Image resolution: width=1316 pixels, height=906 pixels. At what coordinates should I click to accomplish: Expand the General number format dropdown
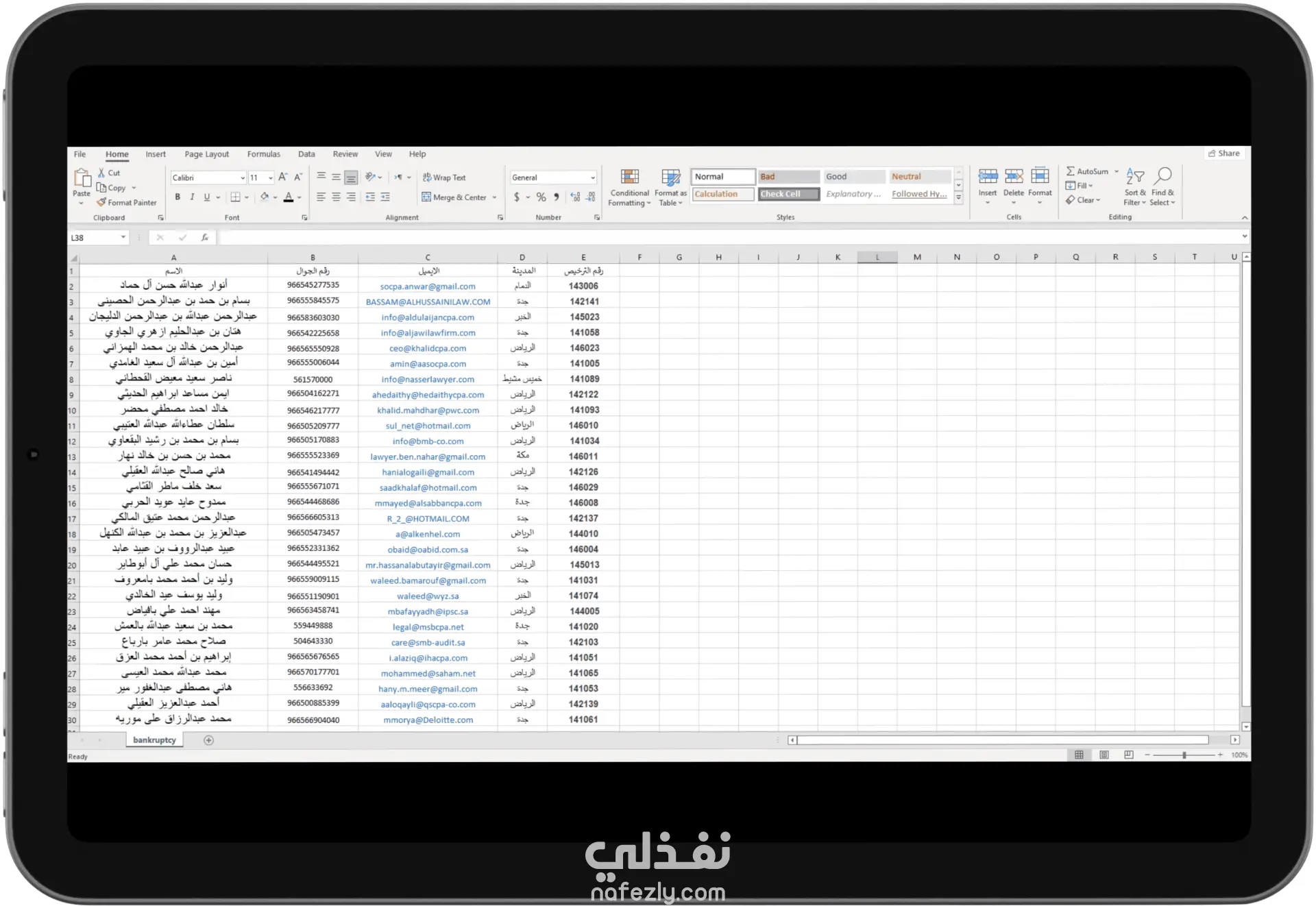593,178
